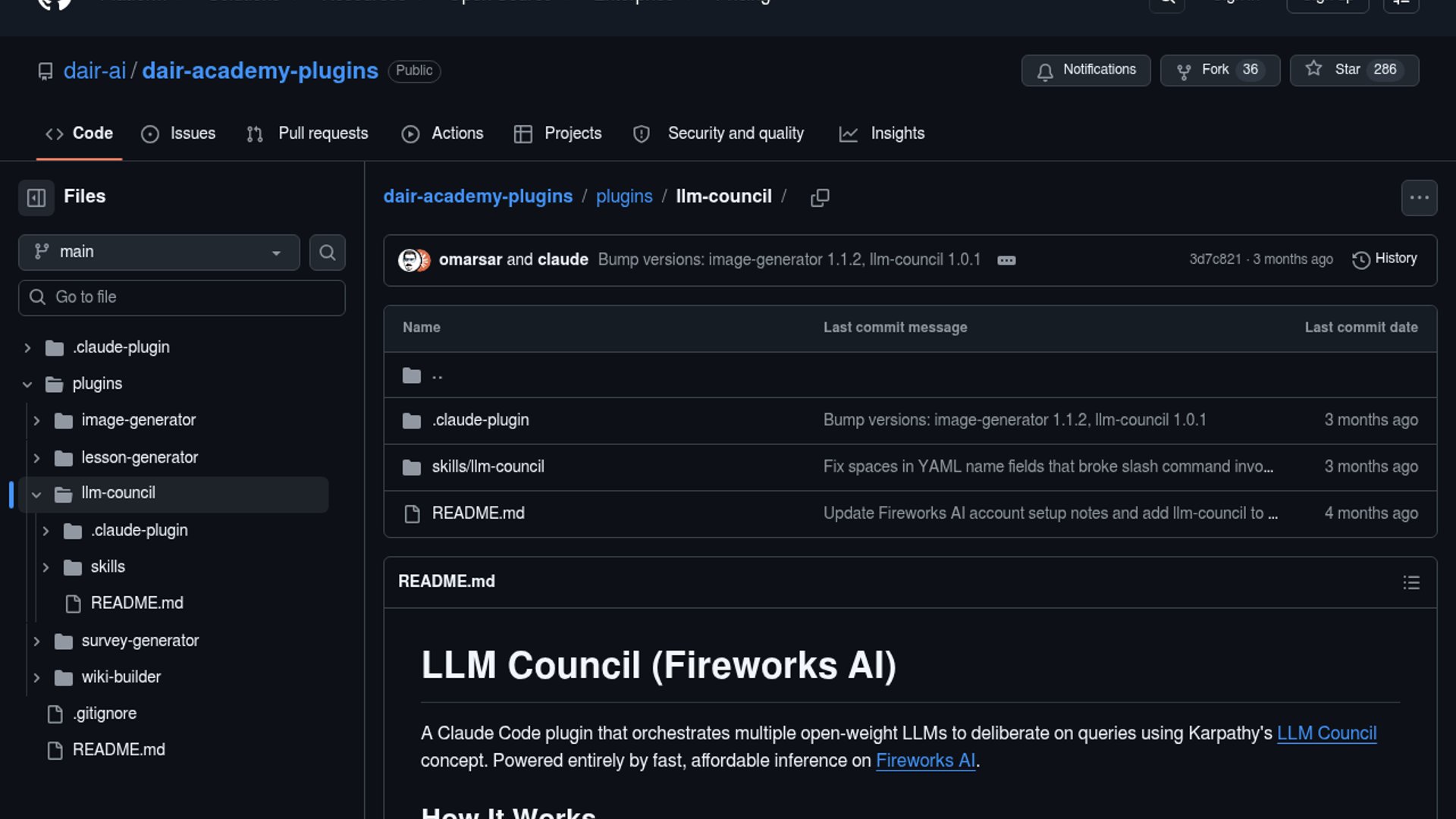Click the Security shield icon
Screen dimensions: 1456x819
[642, 134]
